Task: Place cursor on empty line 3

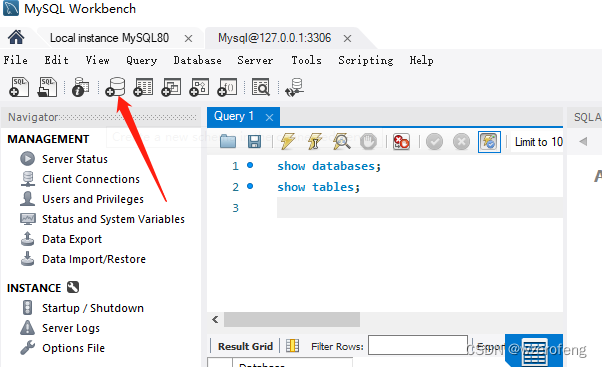Action: pyautogui.click(x=420, y=208)
